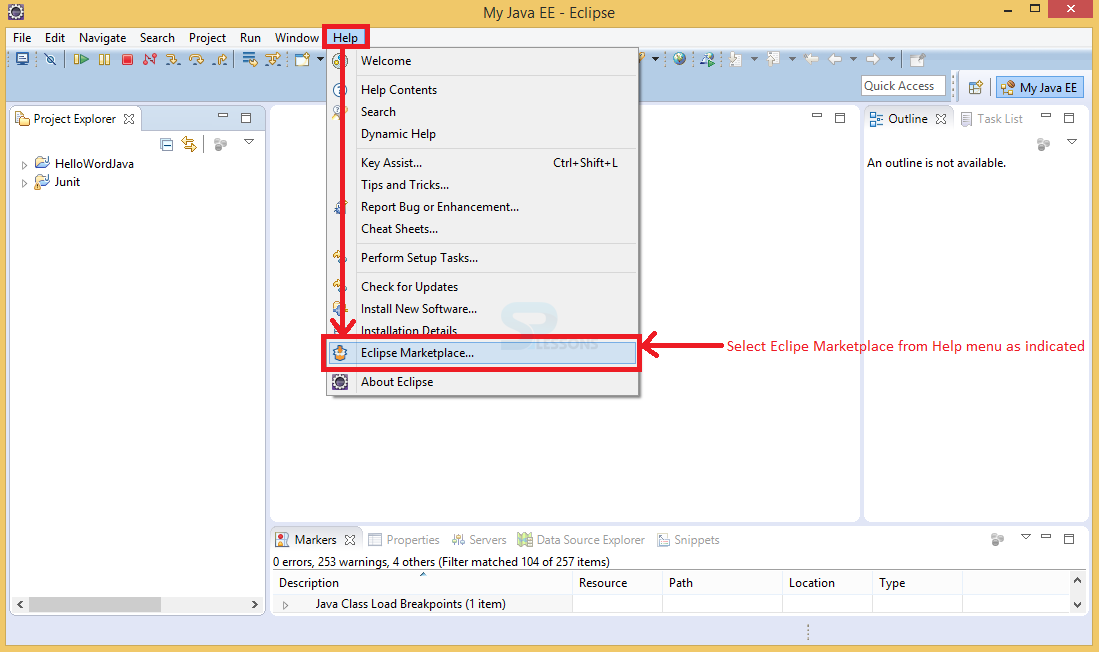
Task: Toggle Skip All Breakpoints in the toolbar
Action: (x=50, y=60)
